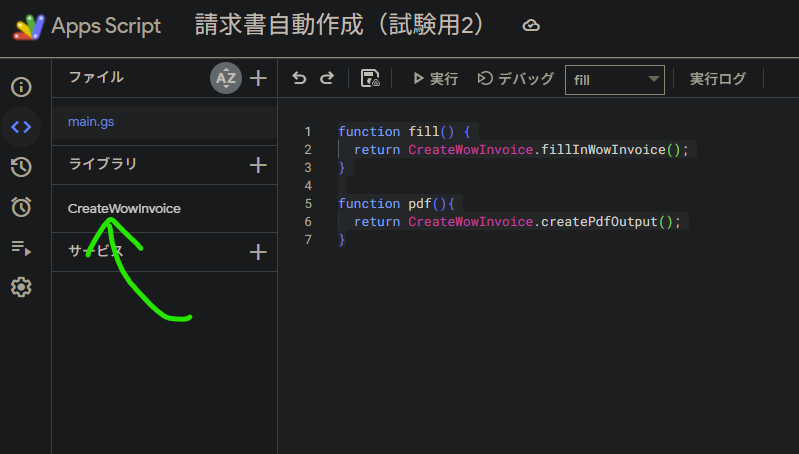
Task: Click the cloud save status icon
Action: pos(531,25)
